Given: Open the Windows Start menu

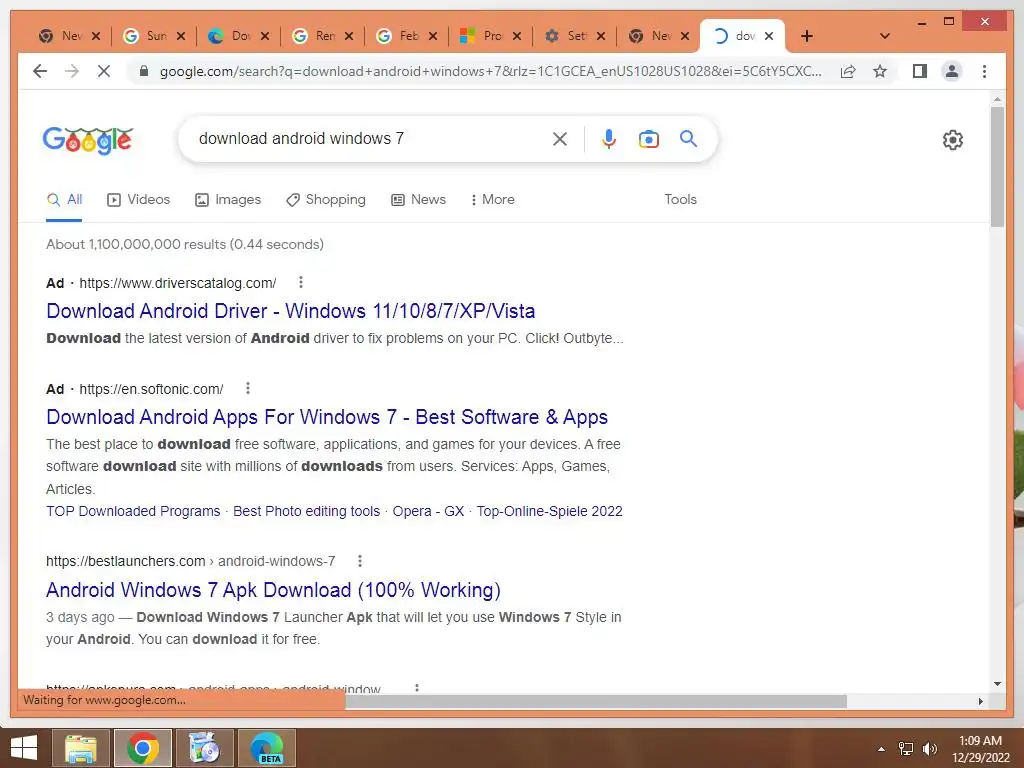Looking at the screenshot, I should coord(24,748).
